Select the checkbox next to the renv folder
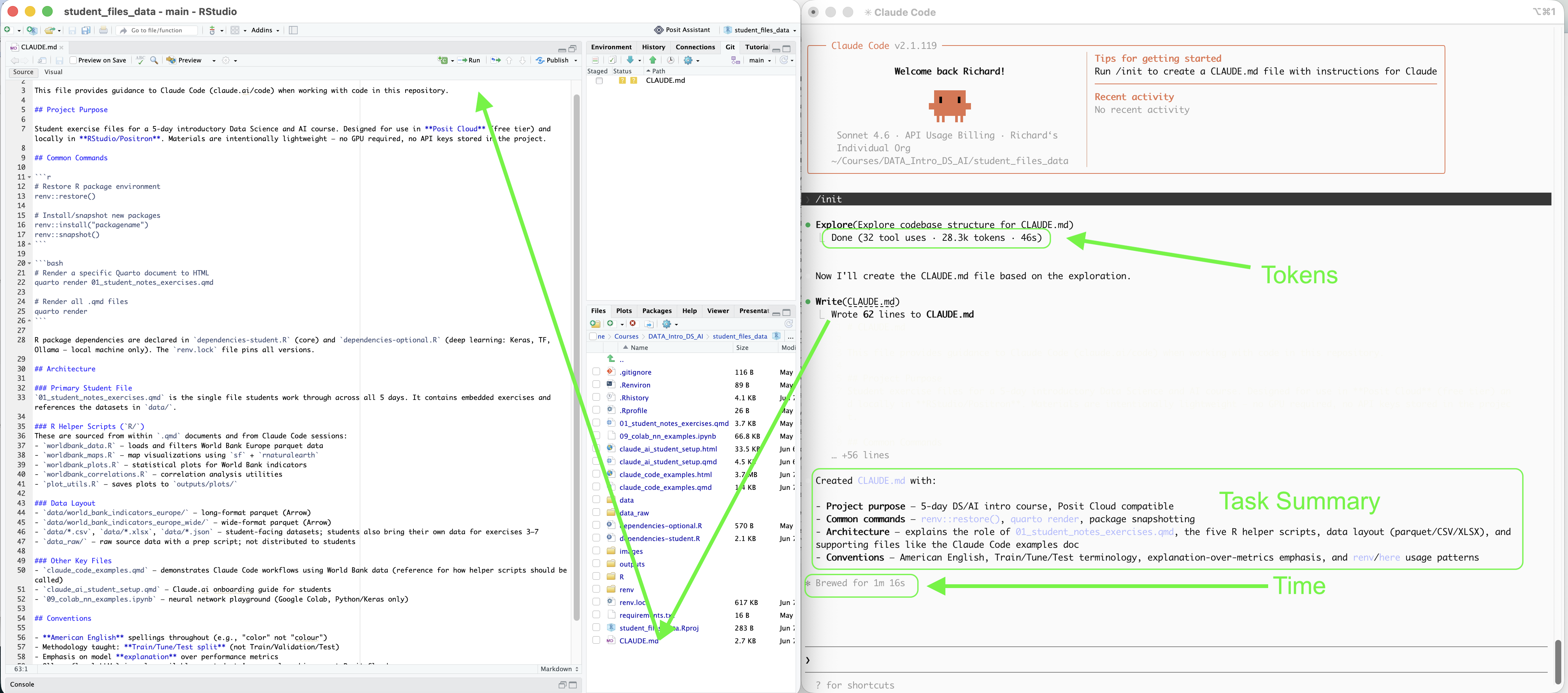 click(x=597, y=590)
